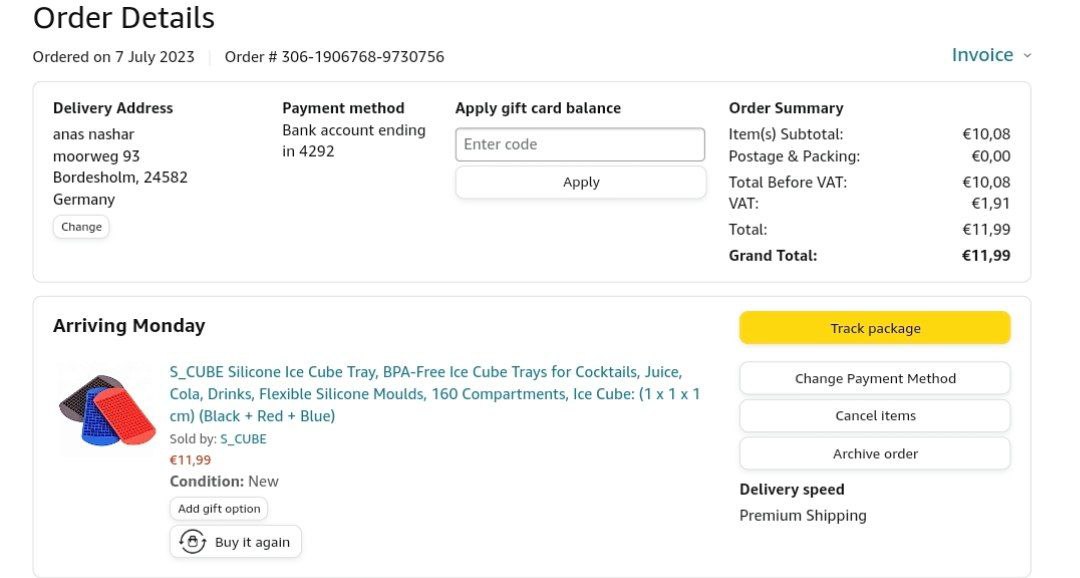This screenshot has height=578, width=1080.
Task: Click the Arriving Monday heading
Action: [x=129, y=326]
